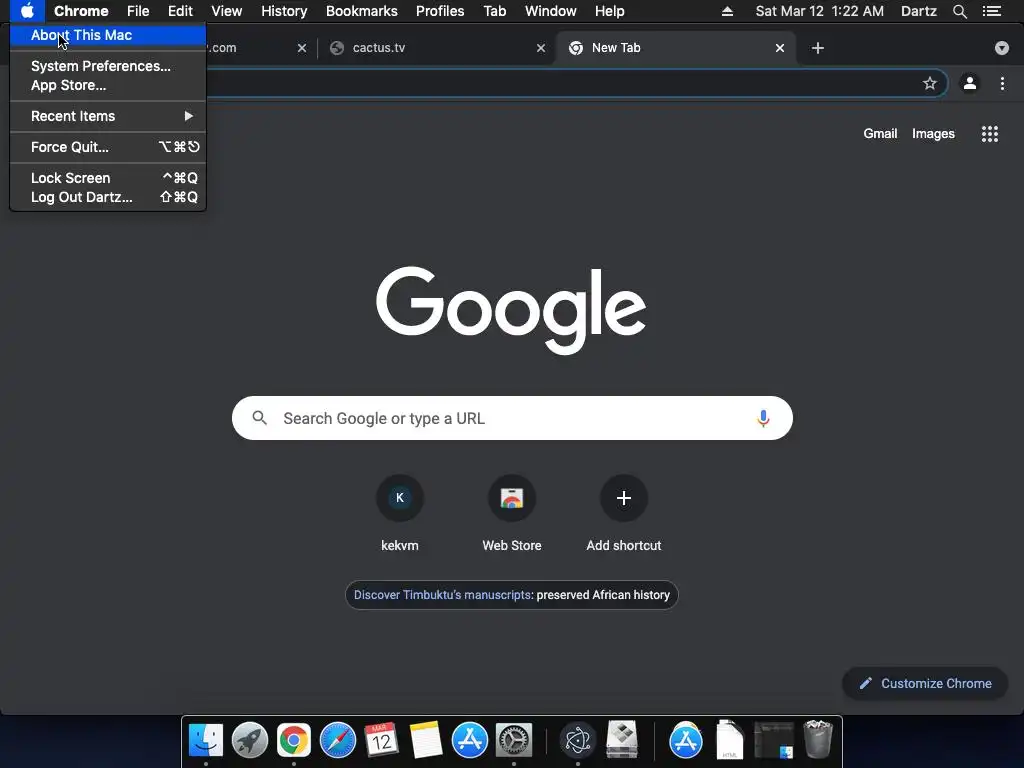Viewport: 1024px width, 768px height.
Task: Open the History menu
Action: click(x=284, y=11)
